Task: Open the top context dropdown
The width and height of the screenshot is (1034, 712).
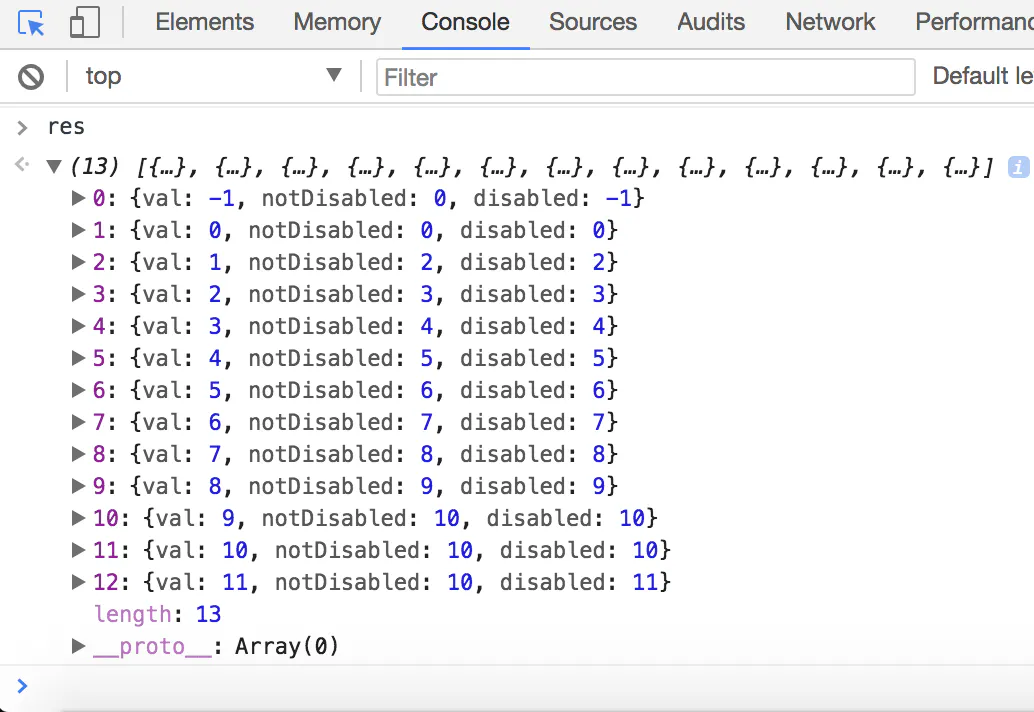Action: [214, 76]
